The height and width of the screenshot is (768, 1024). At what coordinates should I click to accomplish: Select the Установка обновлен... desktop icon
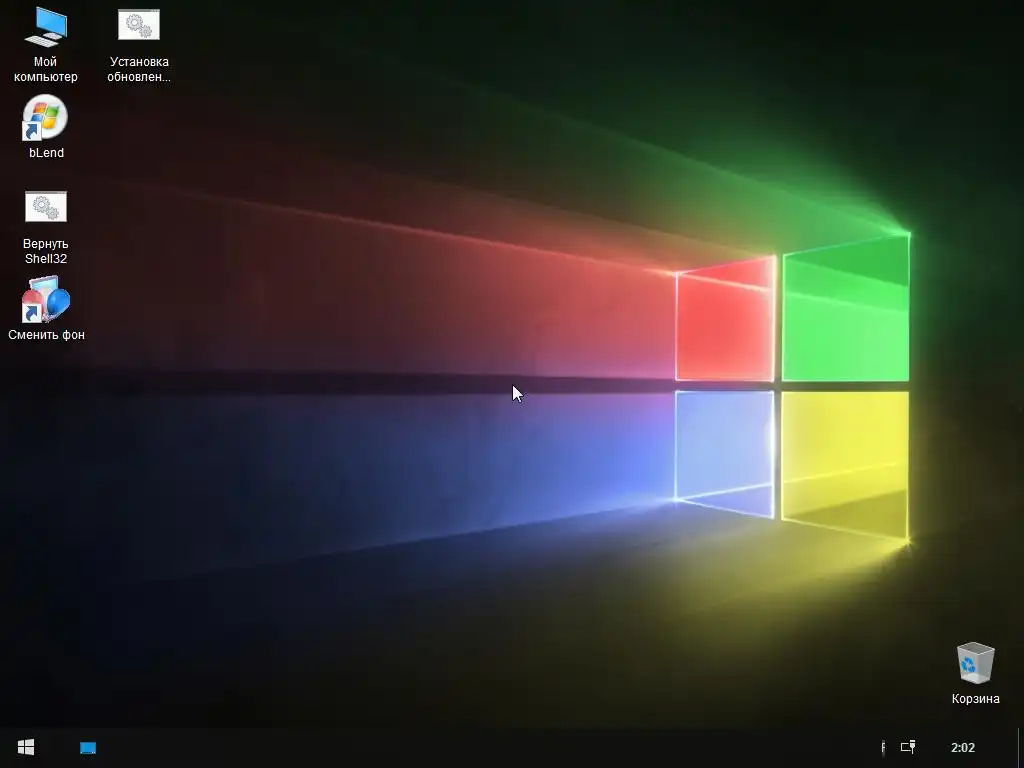(x=138, y=44)
